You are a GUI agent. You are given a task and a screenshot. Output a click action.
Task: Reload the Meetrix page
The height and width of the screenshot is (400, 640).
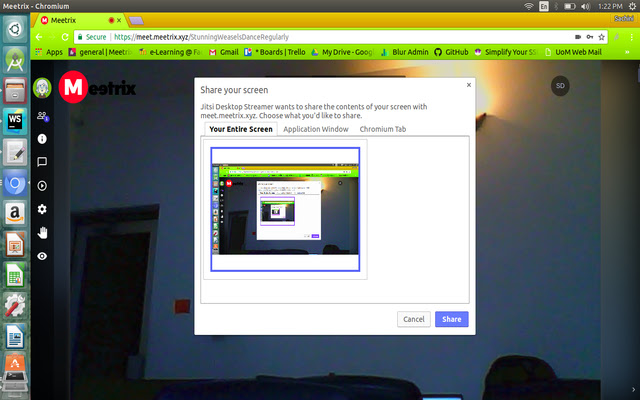(65, 37)
